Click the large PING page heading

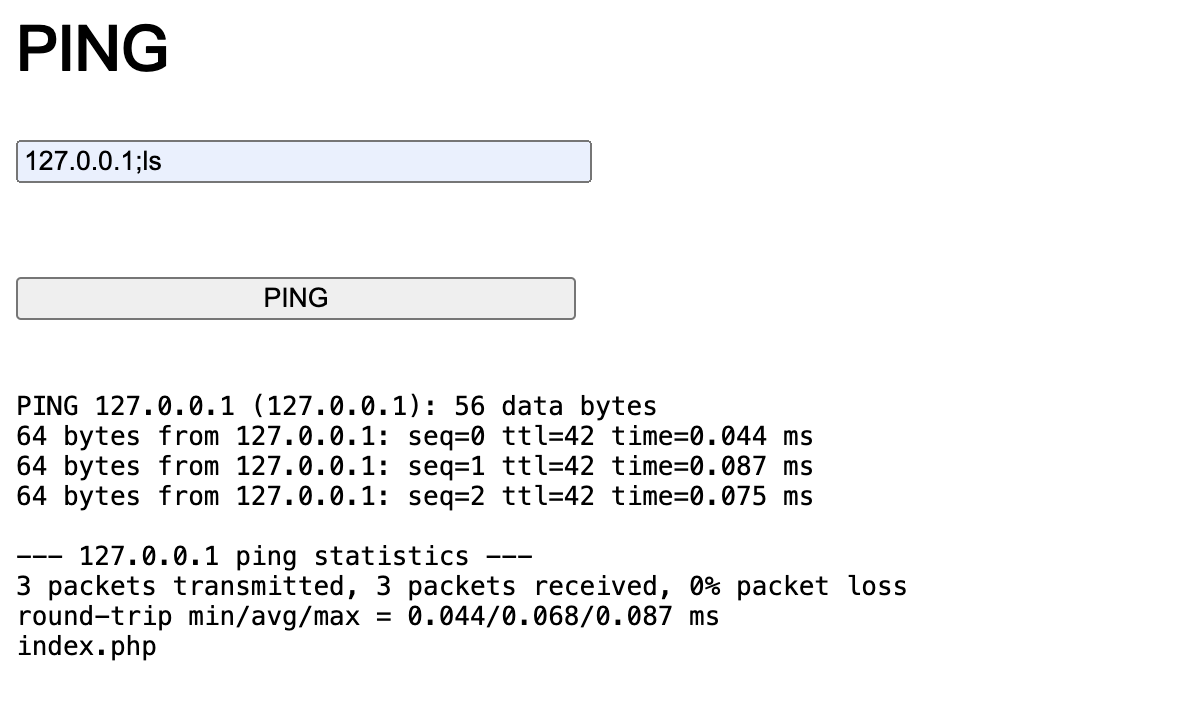92,49
